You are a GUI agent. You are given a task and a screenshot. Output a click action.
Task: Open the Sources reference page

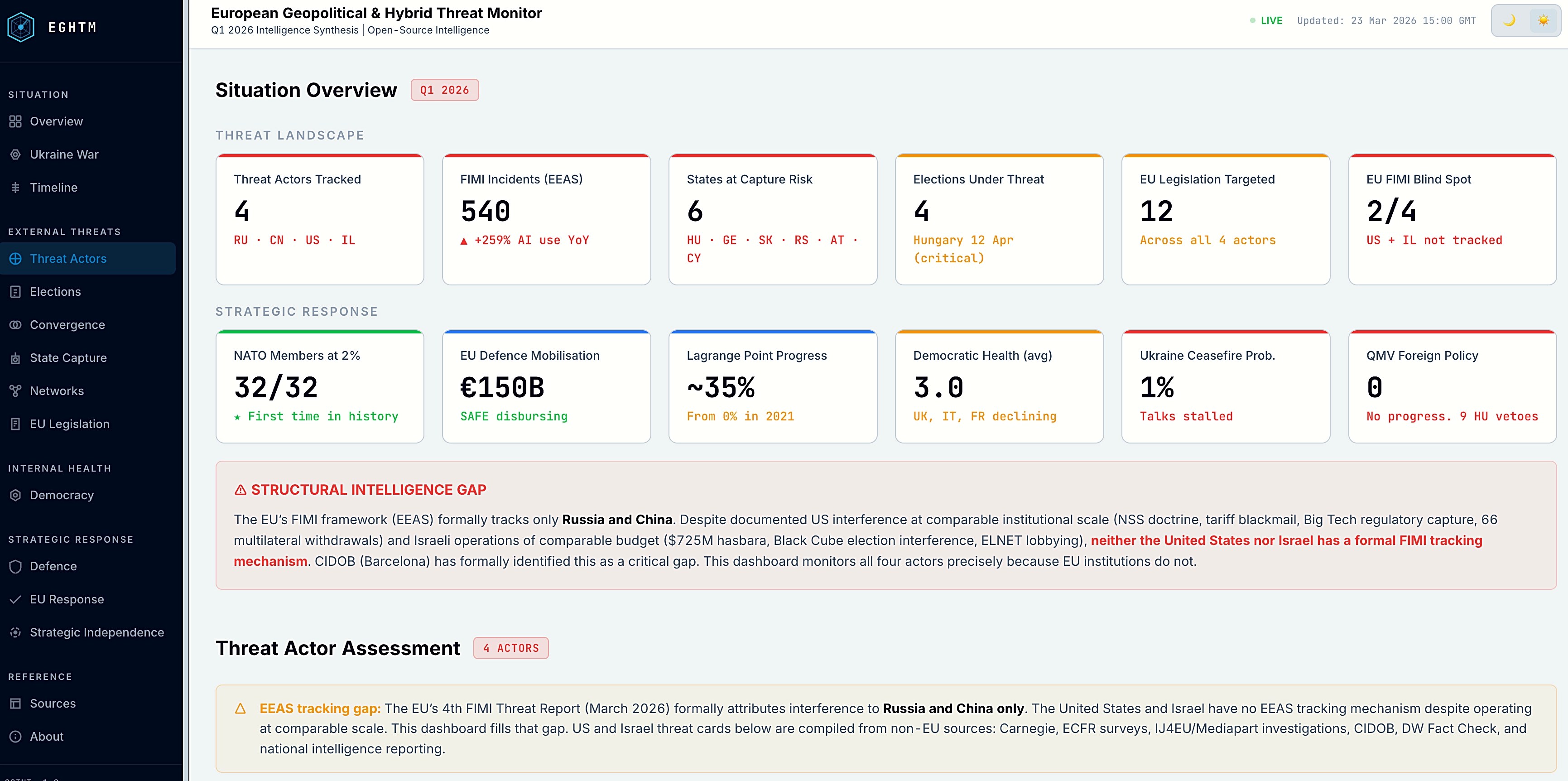(x=53, y=704)
